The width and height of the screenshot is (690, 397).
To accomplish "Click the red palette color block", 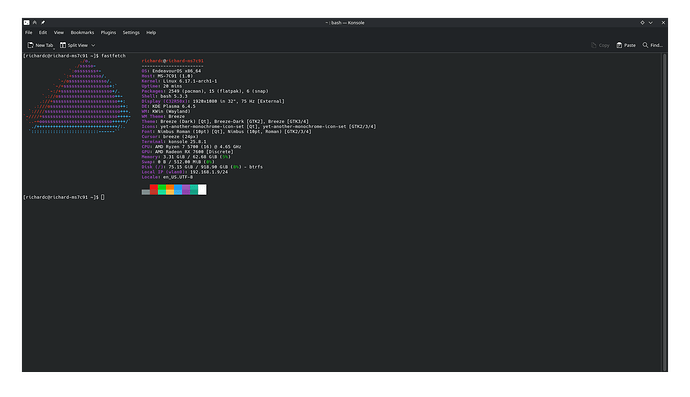I will tap(154, 189).
